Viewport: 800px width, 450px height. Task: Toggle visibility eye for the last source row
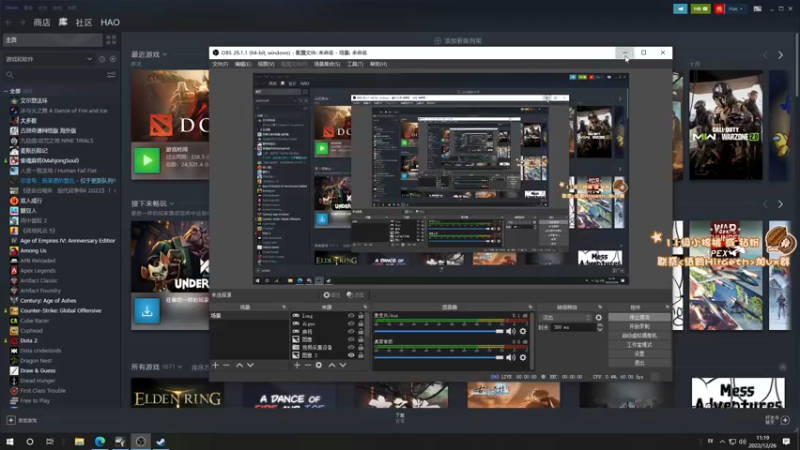pyautogui.click(x=351, y=355)
